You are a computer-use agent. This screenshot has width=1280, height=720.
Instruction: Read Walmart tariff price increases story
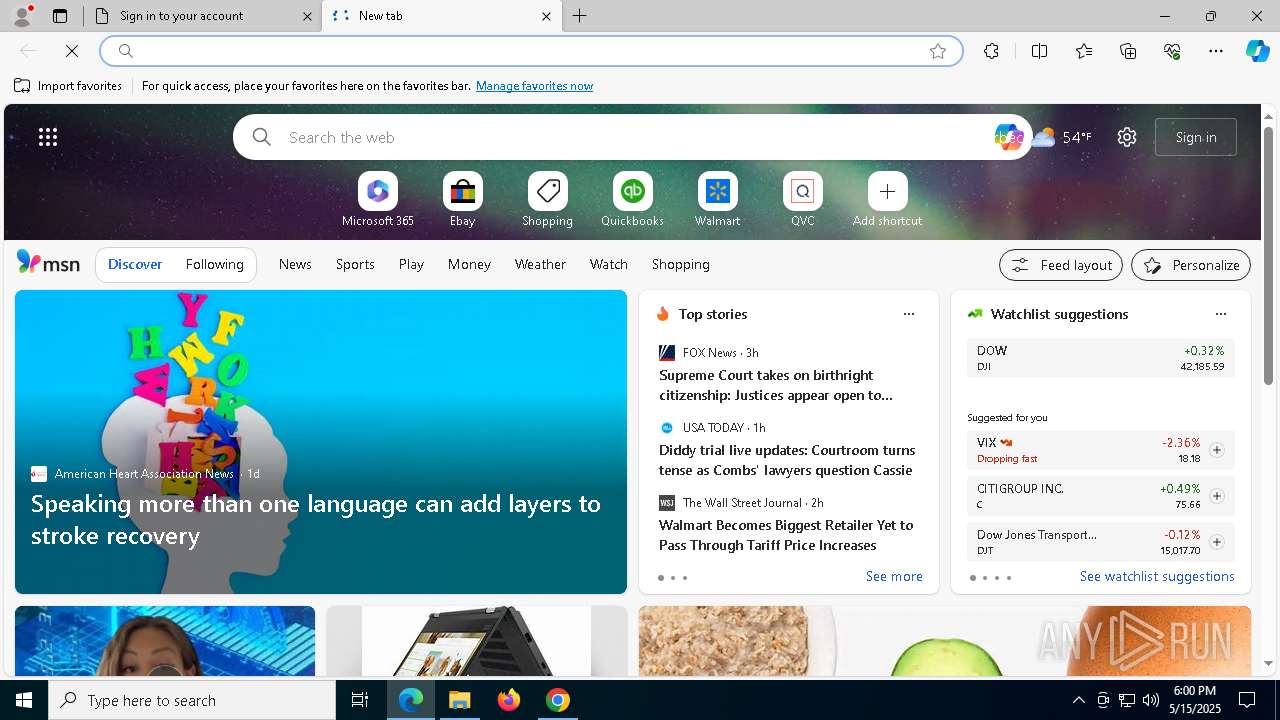tap(786, 535)
